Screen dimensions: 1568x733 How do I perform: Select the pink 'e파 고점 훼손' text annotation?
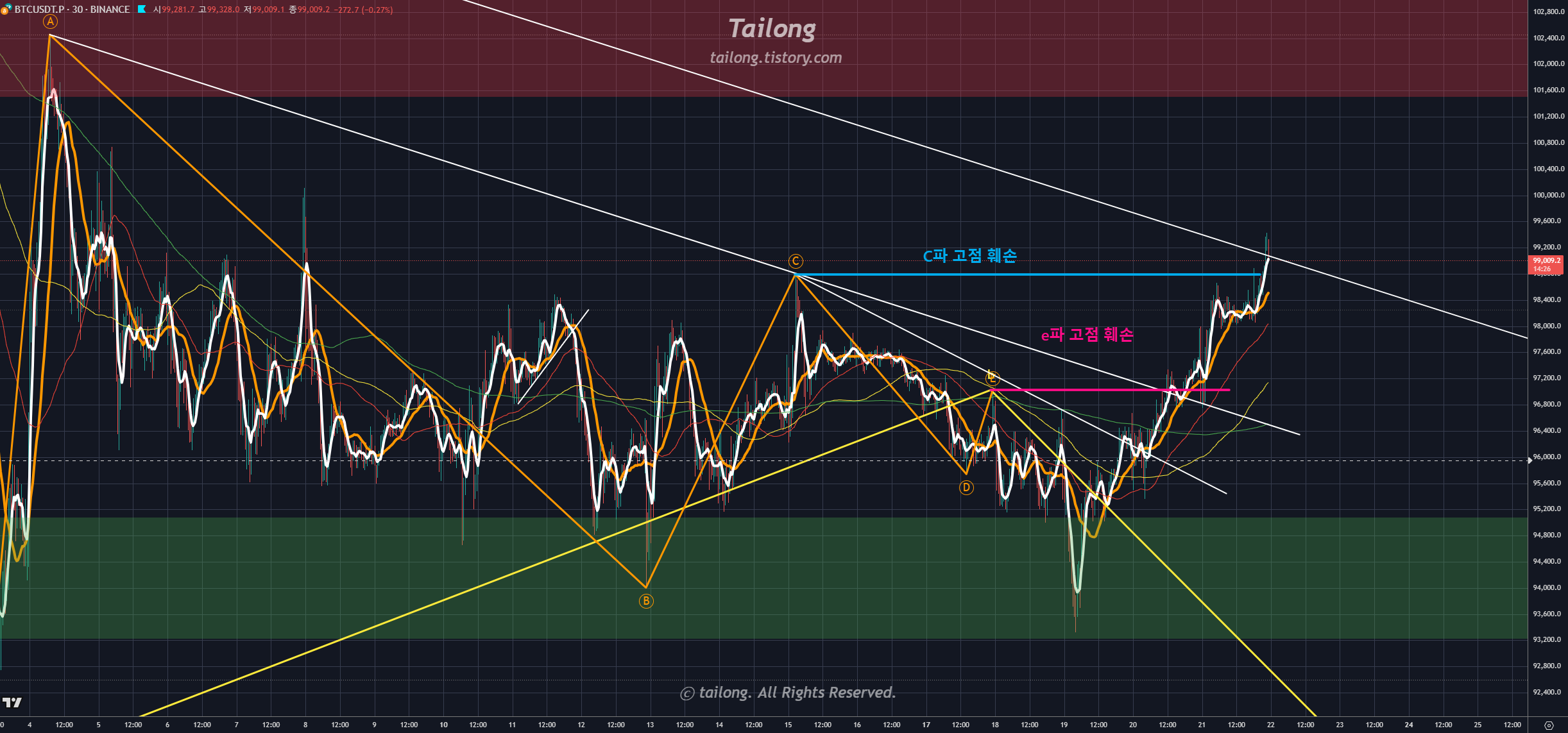tap(1087, 334)
